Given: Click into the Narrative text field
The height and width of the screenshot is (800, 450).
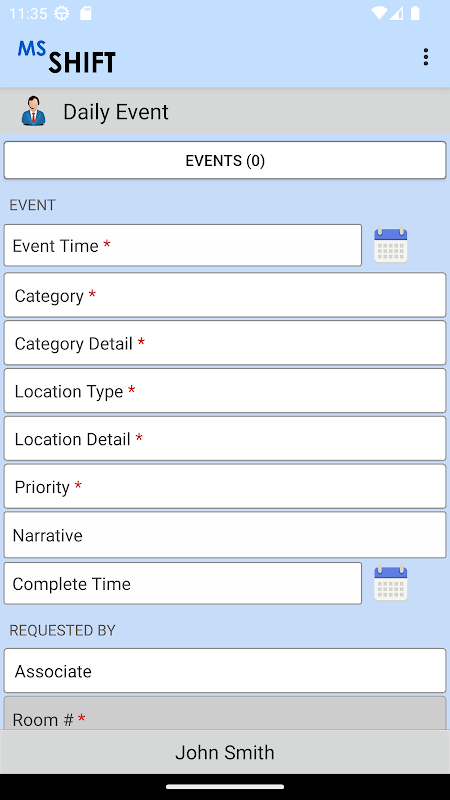Looking at the screenshot, I should coord(225,535).
